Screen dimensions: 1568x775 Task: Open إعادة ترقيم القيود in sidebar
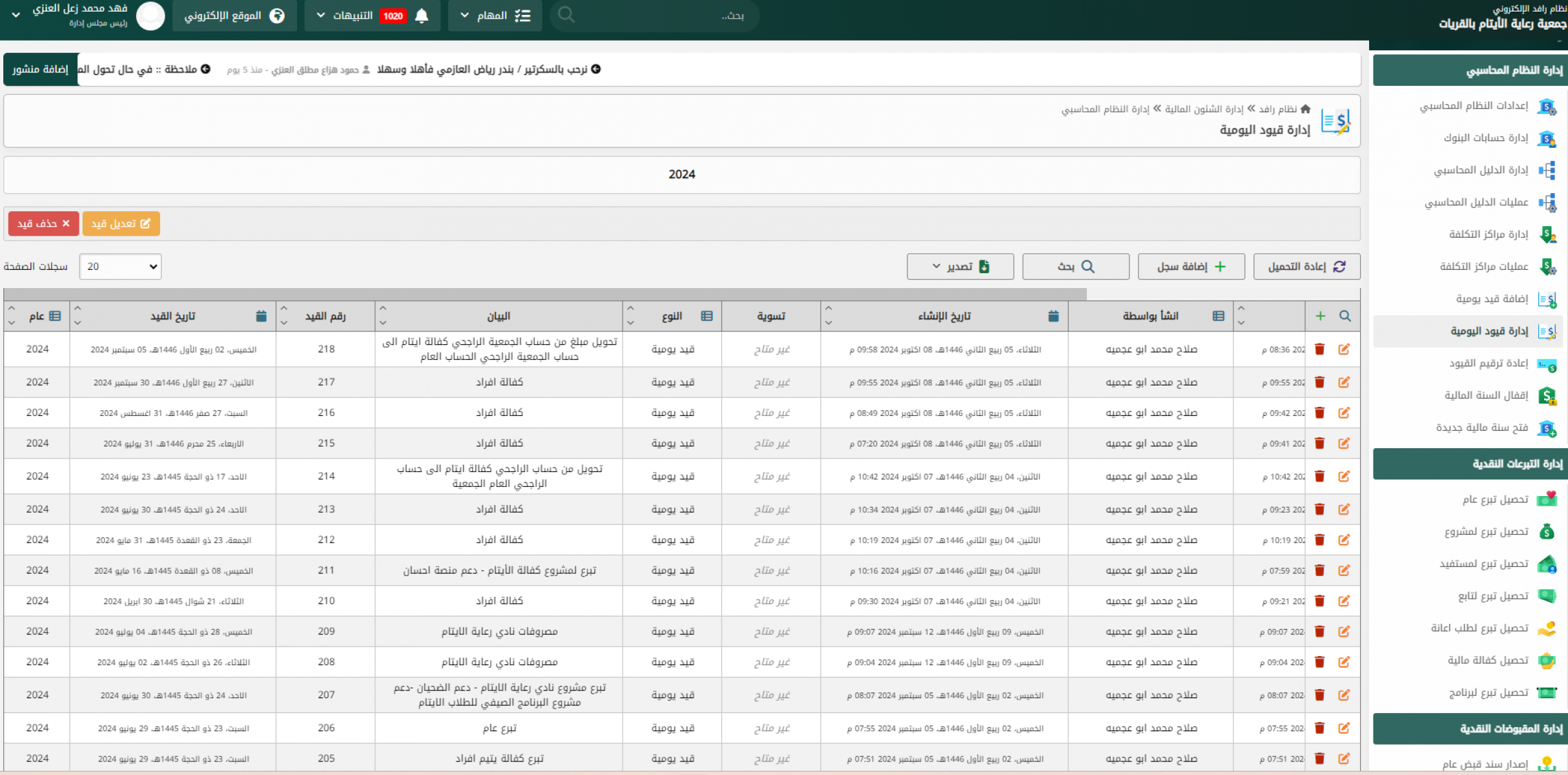(1488, 364)
